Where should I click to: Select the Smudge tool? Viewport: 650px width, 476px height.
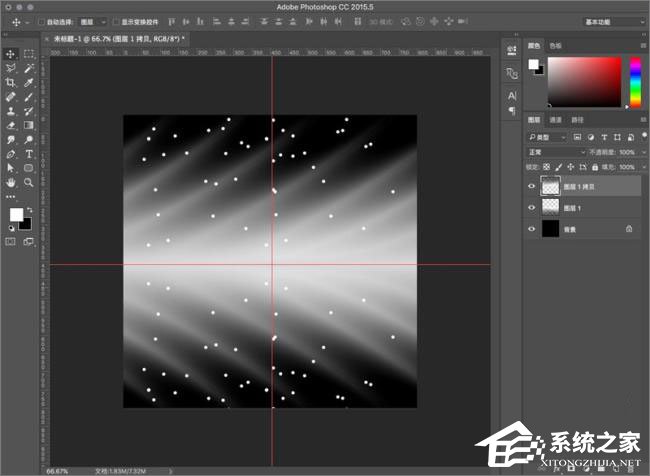(10, 140)
